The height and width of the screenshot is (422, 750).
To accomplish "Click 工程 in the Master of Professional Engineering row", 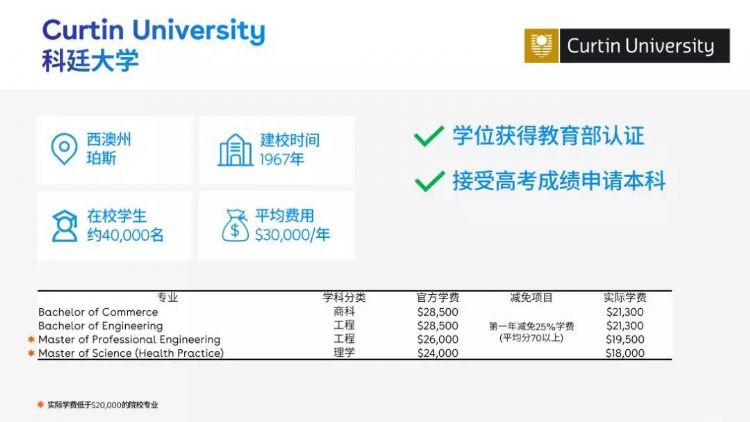I will [x=344, y=339].
